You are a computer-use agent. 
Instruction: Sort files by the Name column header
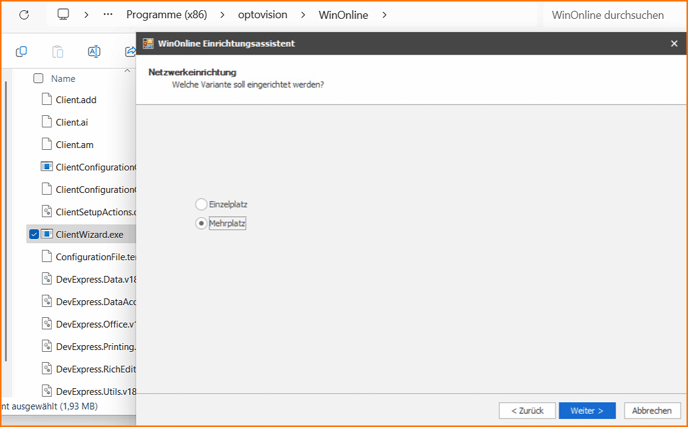click(63, 78)
